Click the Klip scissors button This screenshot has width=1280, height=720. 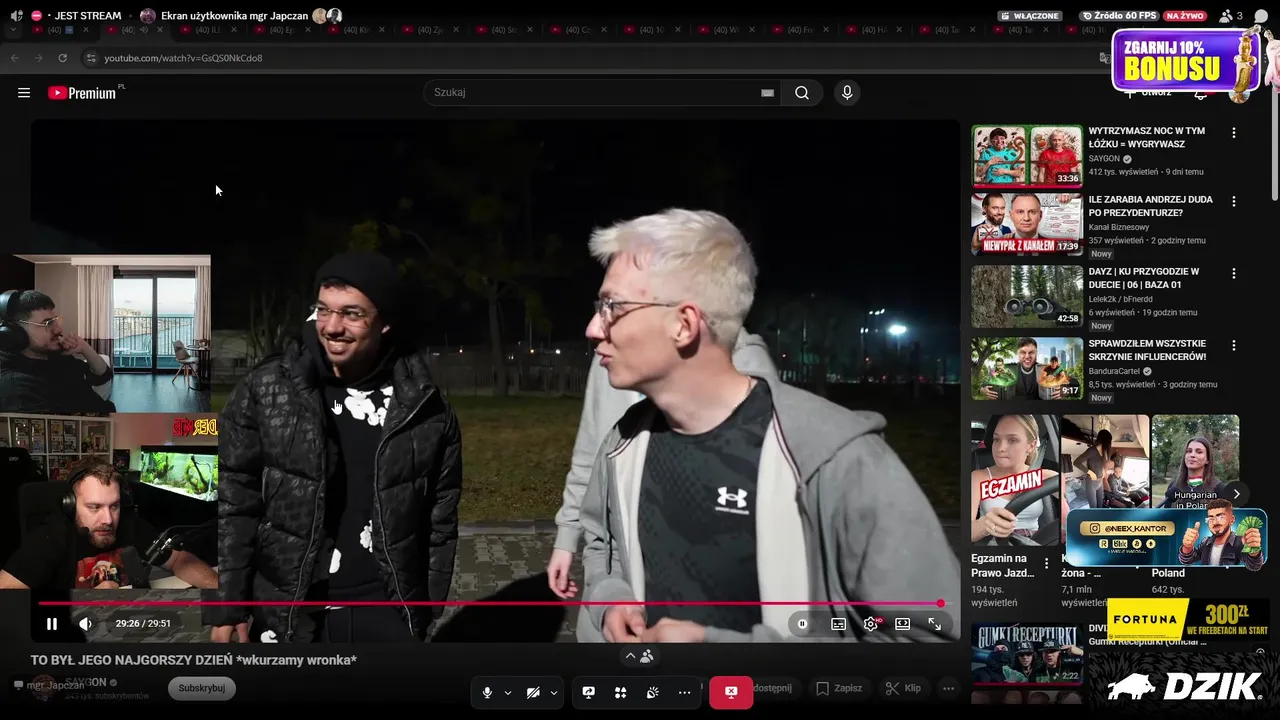point(903,688)
